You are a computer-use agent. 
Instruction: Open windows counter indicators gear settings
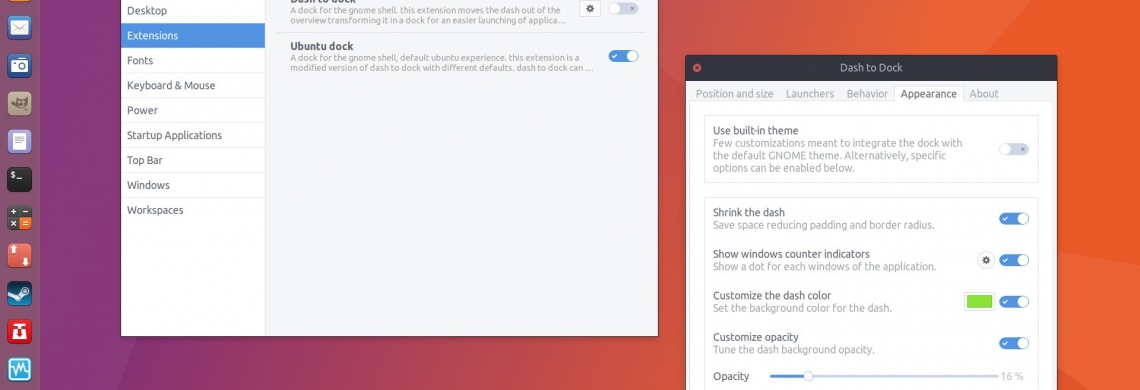986,260
